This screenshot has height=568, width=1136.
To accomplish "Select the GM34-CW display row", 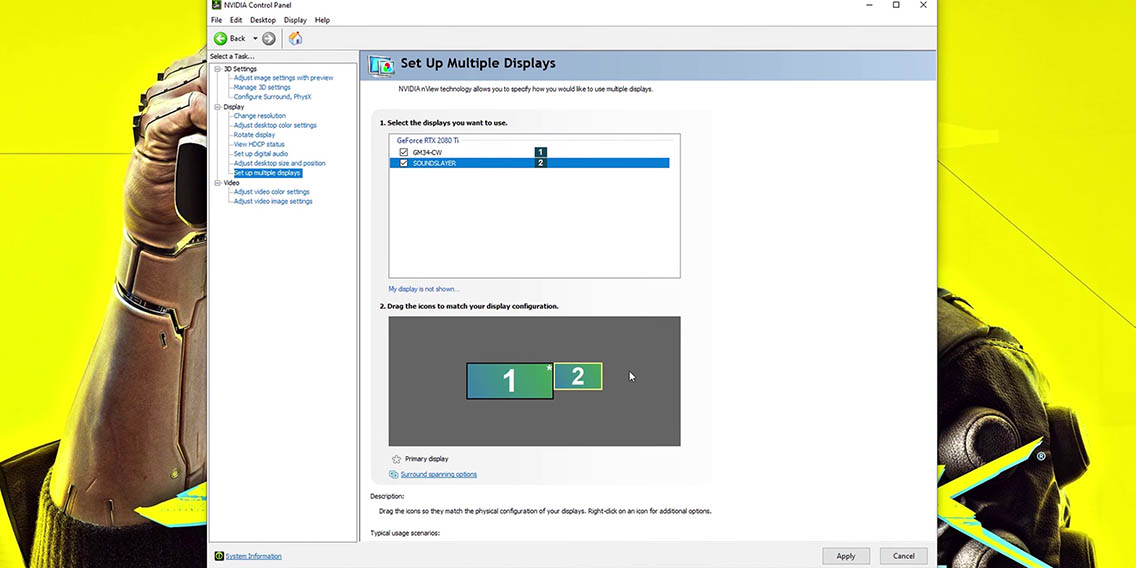I will click(x=530, y=152).
